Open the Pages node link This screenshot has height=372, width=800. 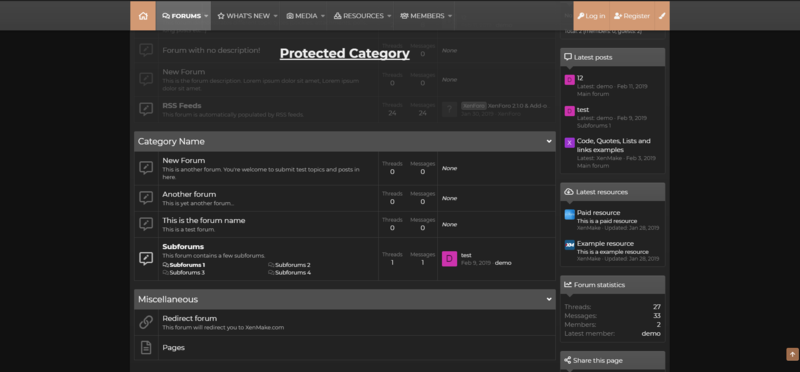coord(173,348)
